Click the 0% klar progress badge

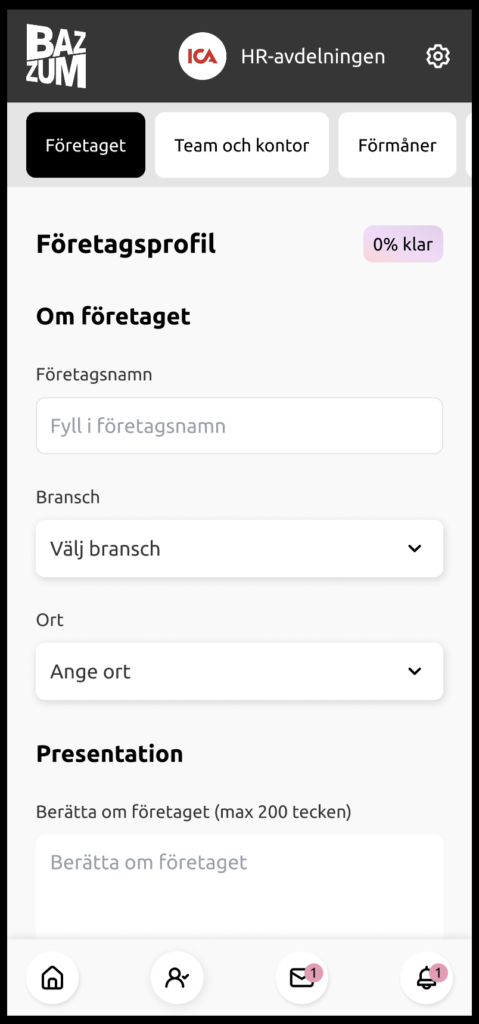(403, 244)
